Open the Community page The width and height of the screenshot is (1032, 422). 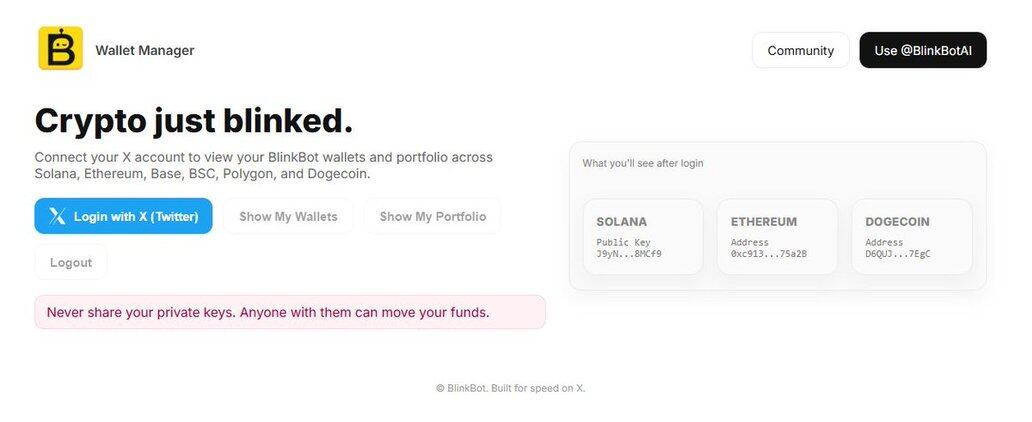(800, 50)
